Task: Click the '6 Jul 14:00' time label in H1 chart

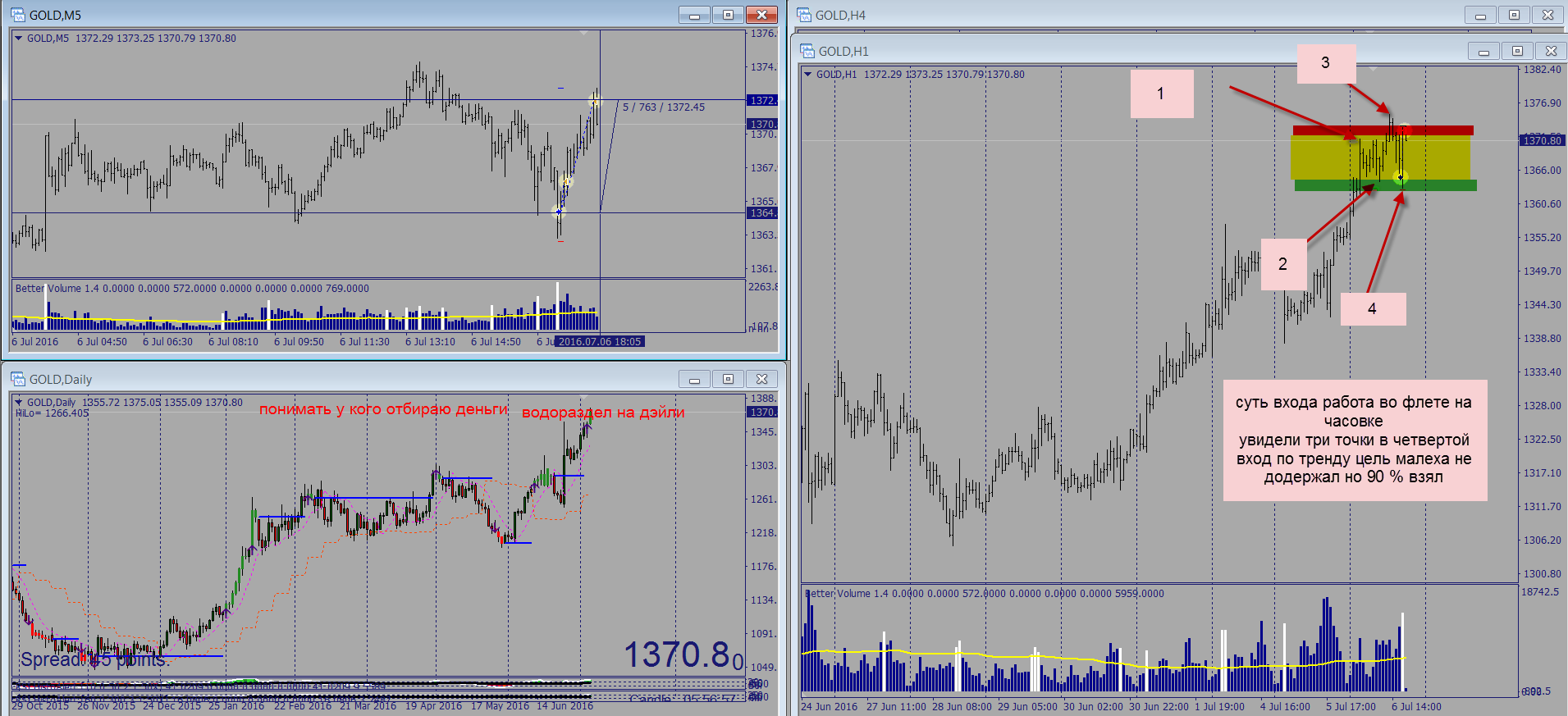Action: point(1416,707)
